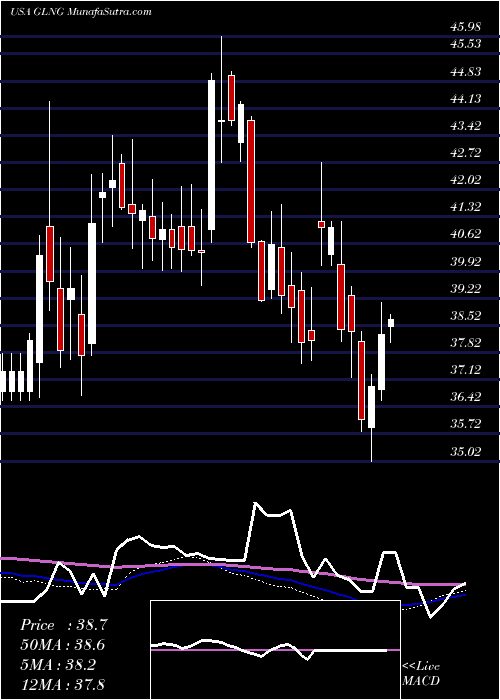Click the 45.98 price axis label
The height and width of the screenshot is (700, 500).
pos(465,27)
